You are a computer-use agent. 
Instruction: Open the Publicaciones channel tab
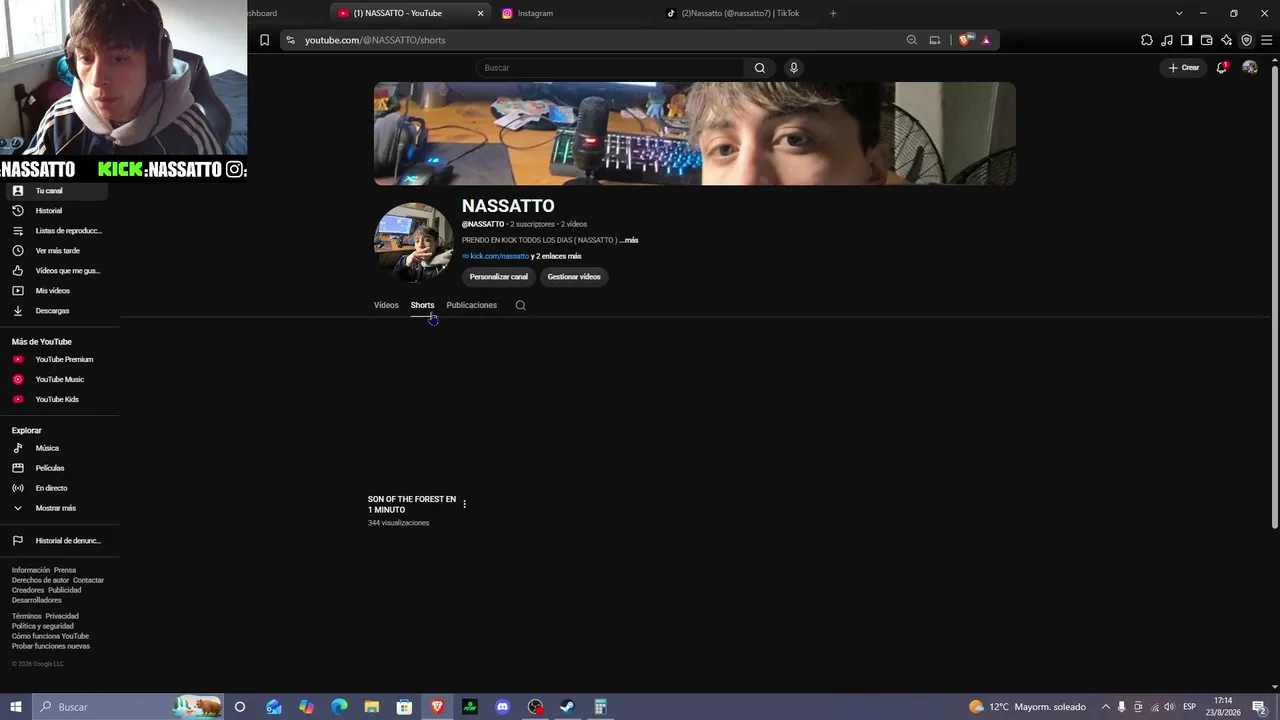click(472, 305)
